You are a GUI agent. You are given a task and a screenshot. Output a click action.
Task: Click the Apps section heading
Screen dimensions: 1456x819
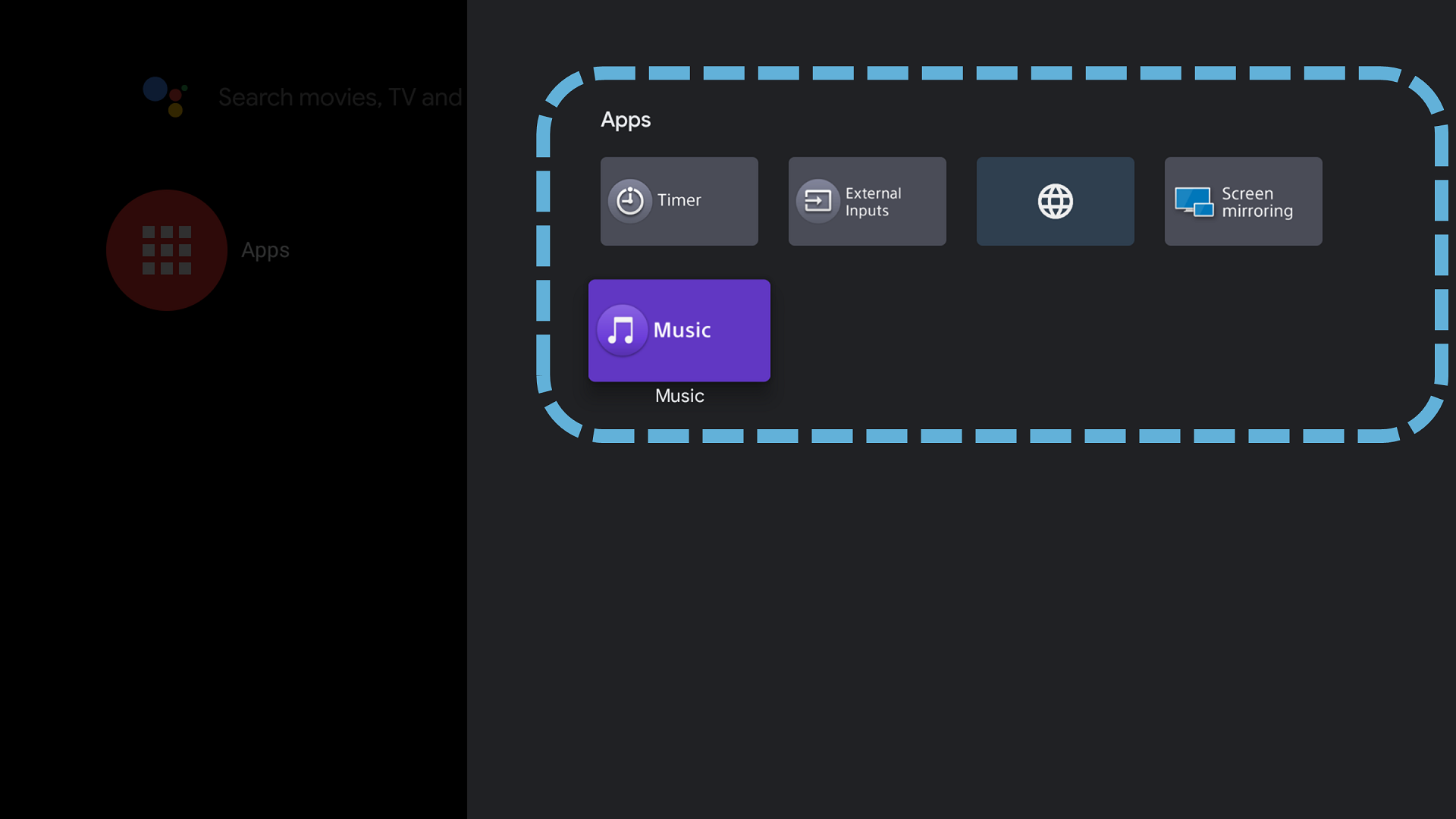tap(626, 120)
